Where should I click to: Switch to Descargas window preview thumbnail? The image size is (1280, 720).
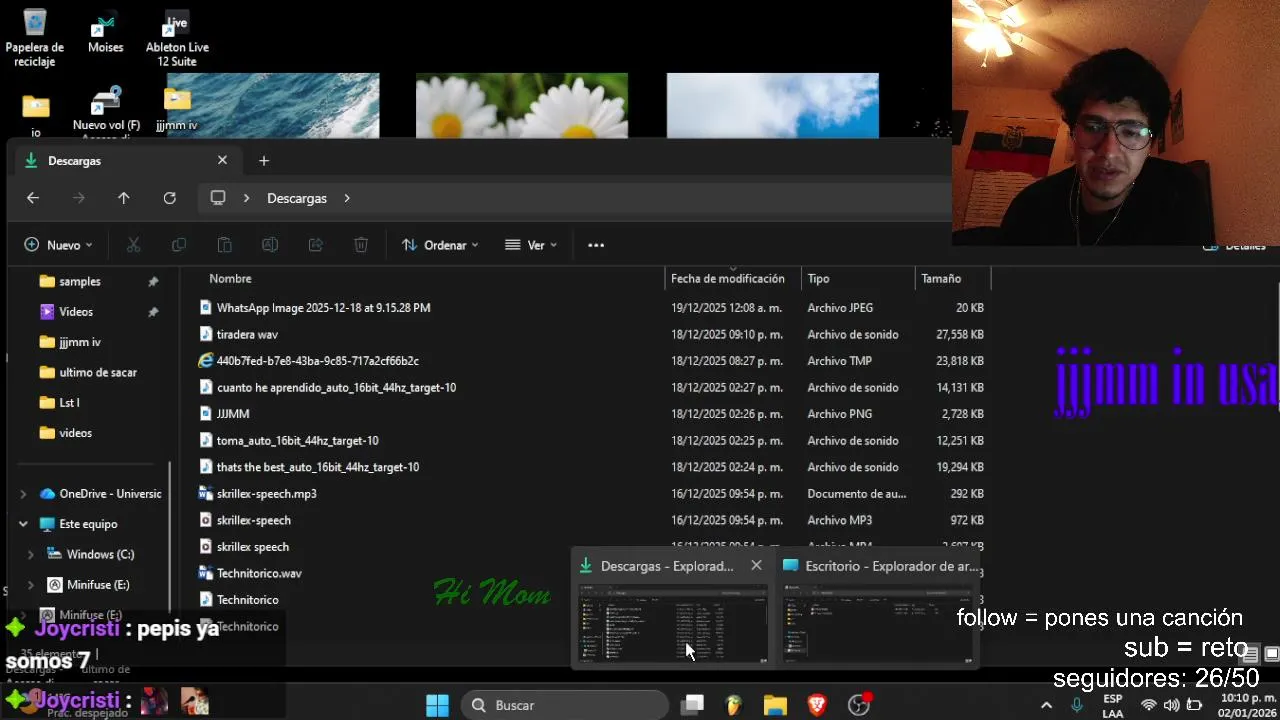coord(672,625)
